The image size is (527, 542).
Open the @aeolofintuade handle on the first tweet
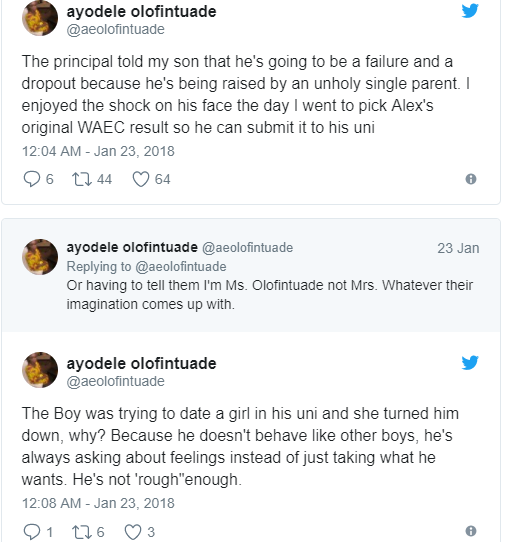(115, 29)
